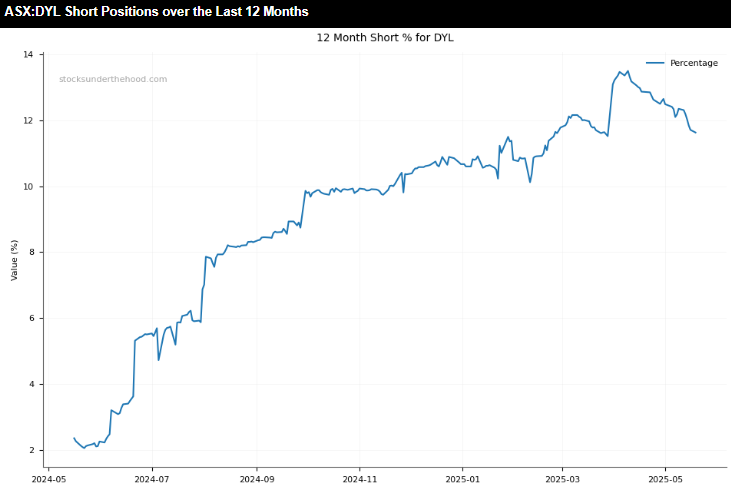
Task: Click y-axis tick label 10
Action: point(28,186)
